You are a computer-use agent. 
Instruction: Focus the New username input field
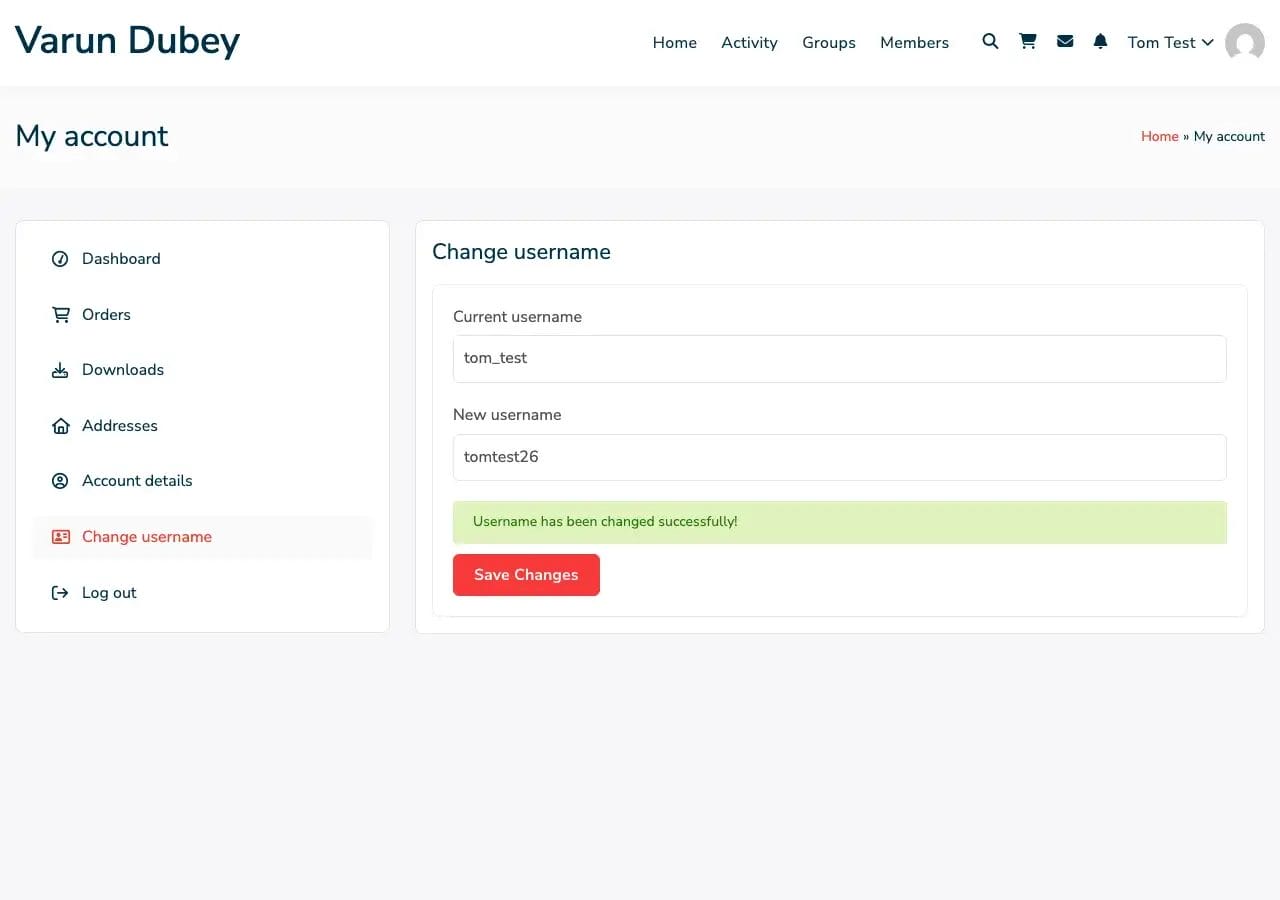point(839,457)
